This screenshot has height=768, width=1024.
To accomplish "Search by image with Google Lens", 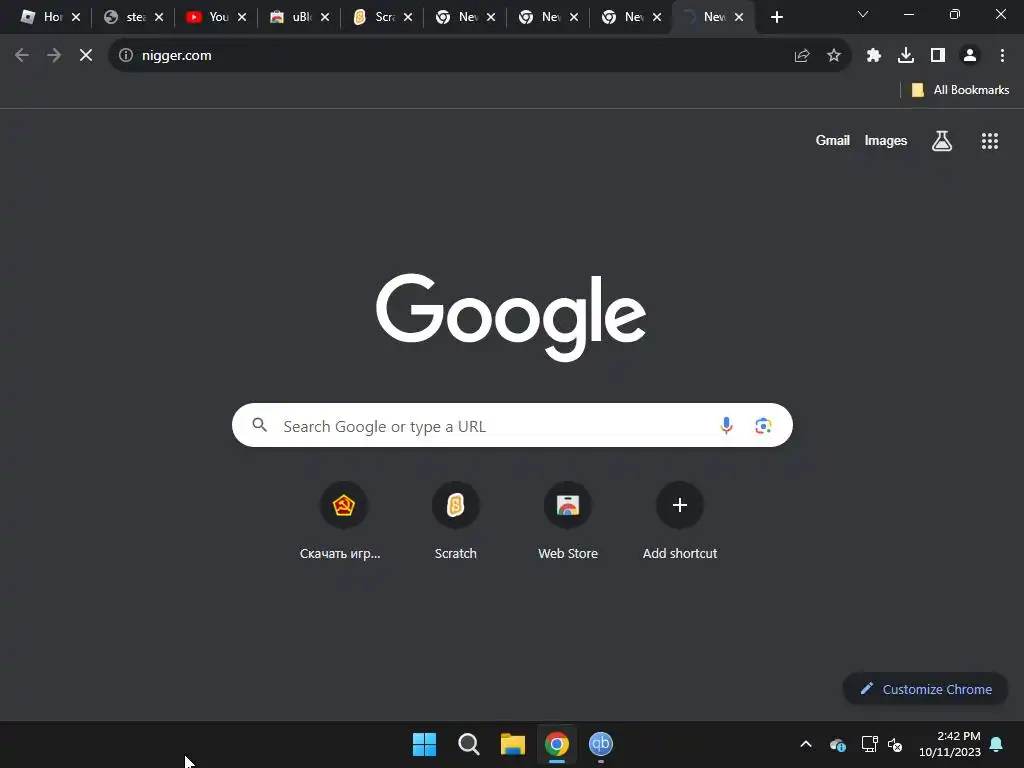I will coord(763,426).
